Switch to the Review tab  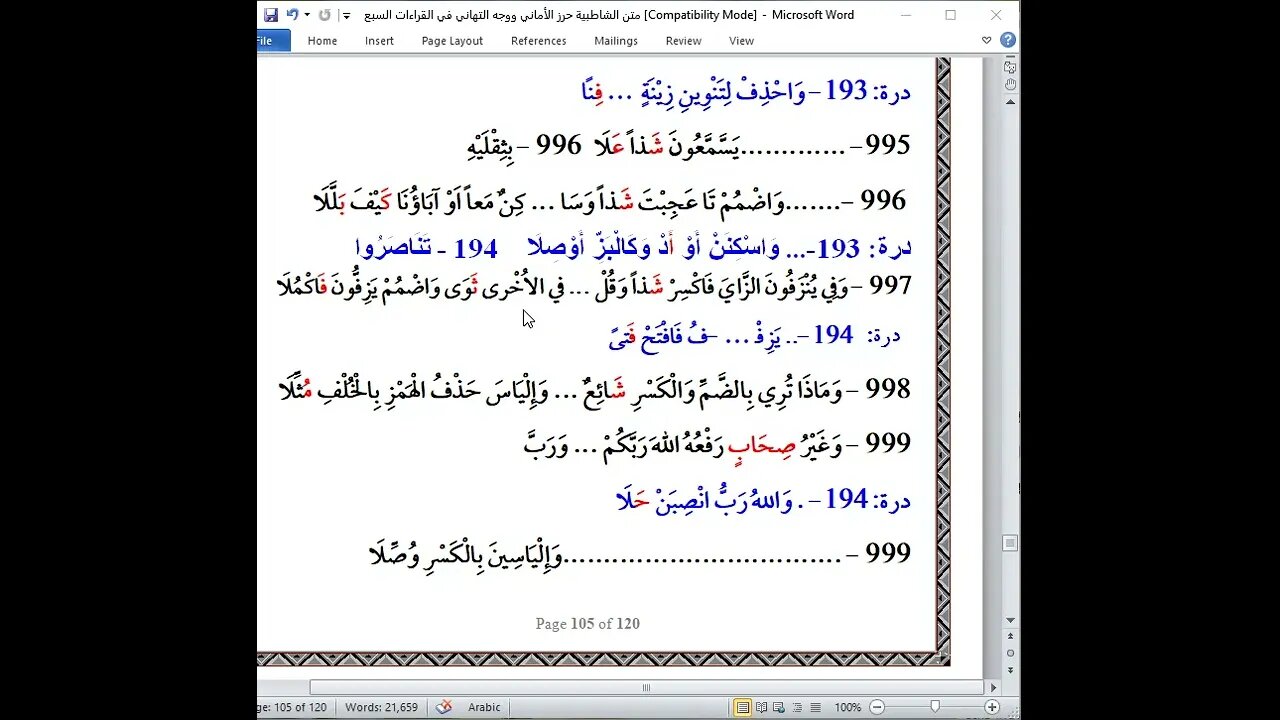pyautogui.click(x=683, y=41)
